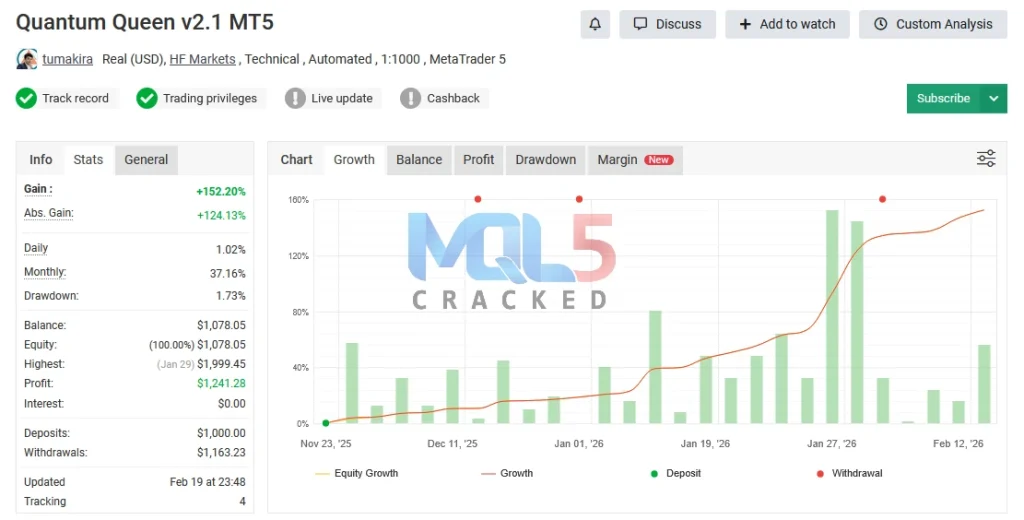This screenshot has width=1024, height=520.
Task: Select the Margin tab marked New
Action: 634,160
